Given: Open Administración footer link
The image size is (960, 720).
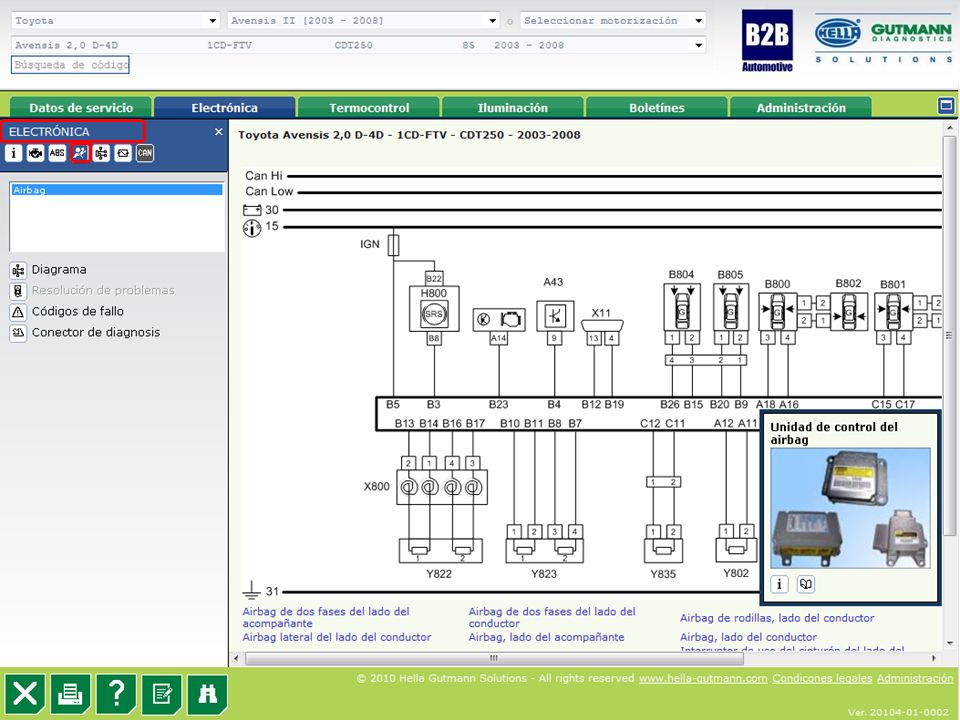Looking at the screenshot, I should click(915, 678).
